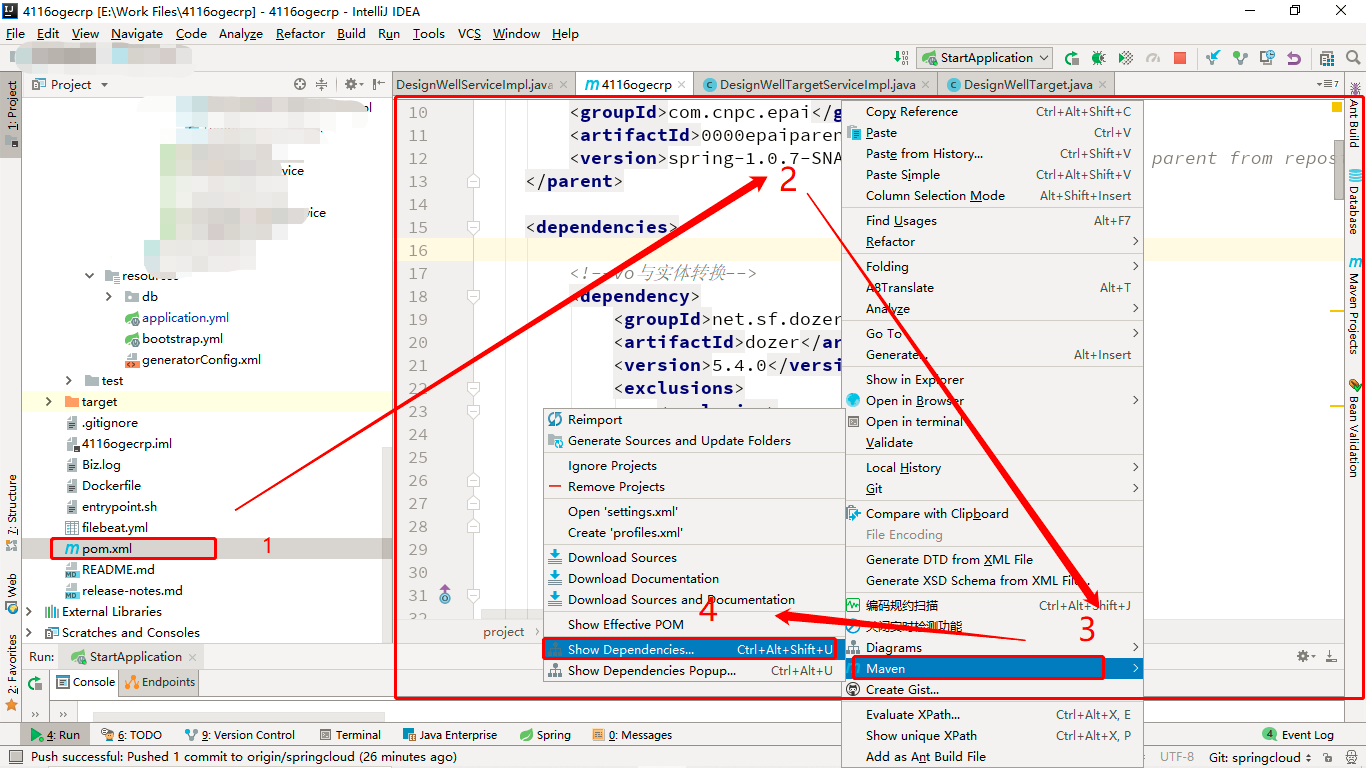Open the Refactor menu in menu bar

pyautogui.click(x=300, y=33)
